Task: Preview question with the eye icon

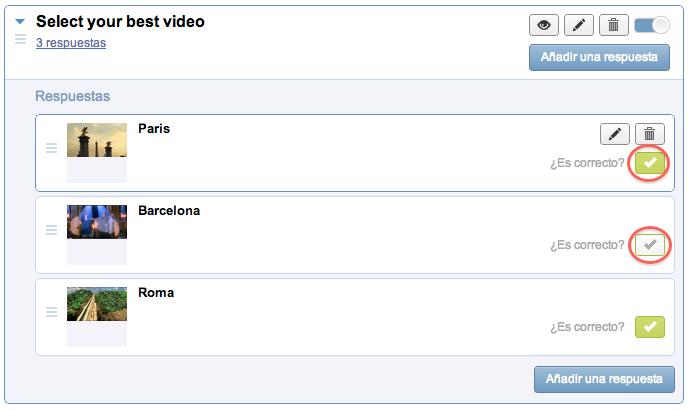Action: [544, 25]
